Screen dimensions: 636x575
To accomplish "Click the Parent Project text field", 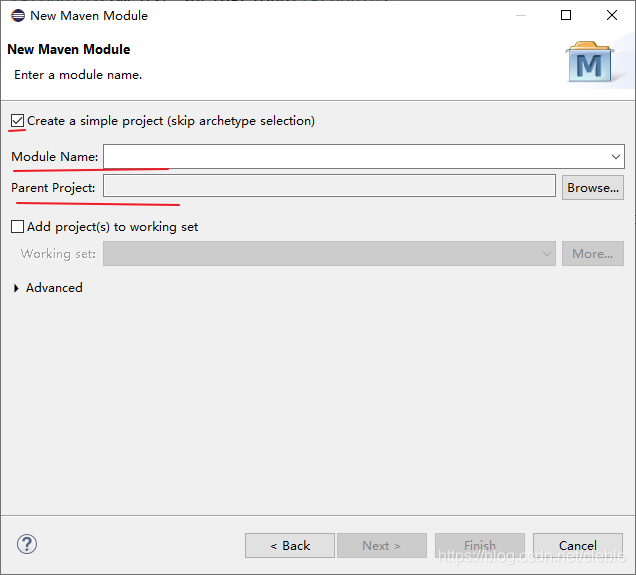I will pos(329,186).
